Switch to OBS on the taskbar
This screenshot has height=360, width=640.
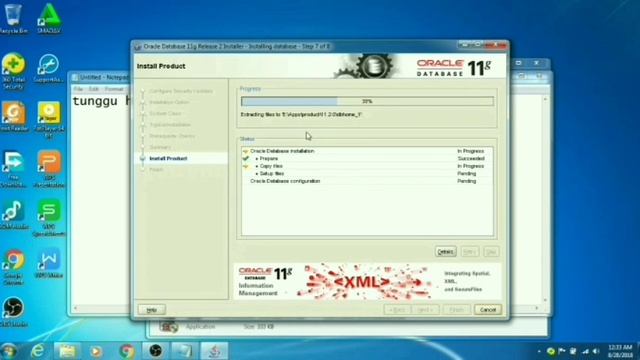(x=156, y=351)
